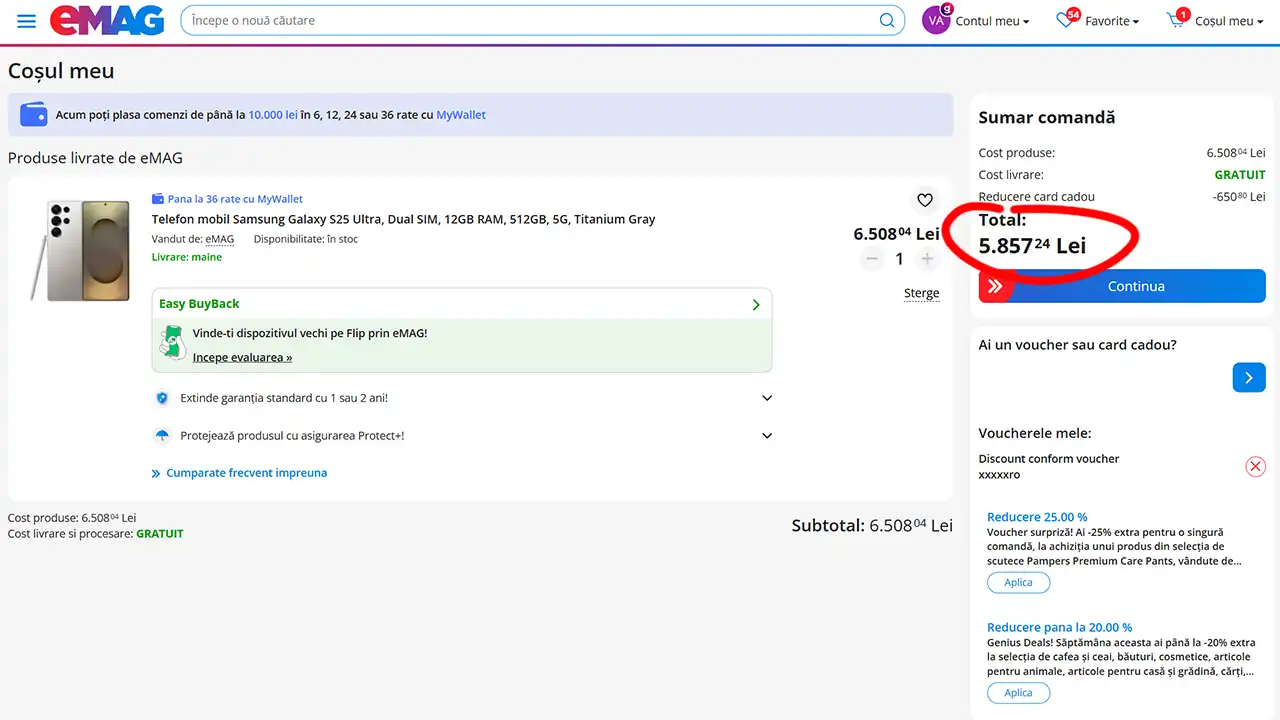This screenshot has width=1280, height=720.
Task: Submit voucher code with blue arrow button
Action: coord(1249,377)
